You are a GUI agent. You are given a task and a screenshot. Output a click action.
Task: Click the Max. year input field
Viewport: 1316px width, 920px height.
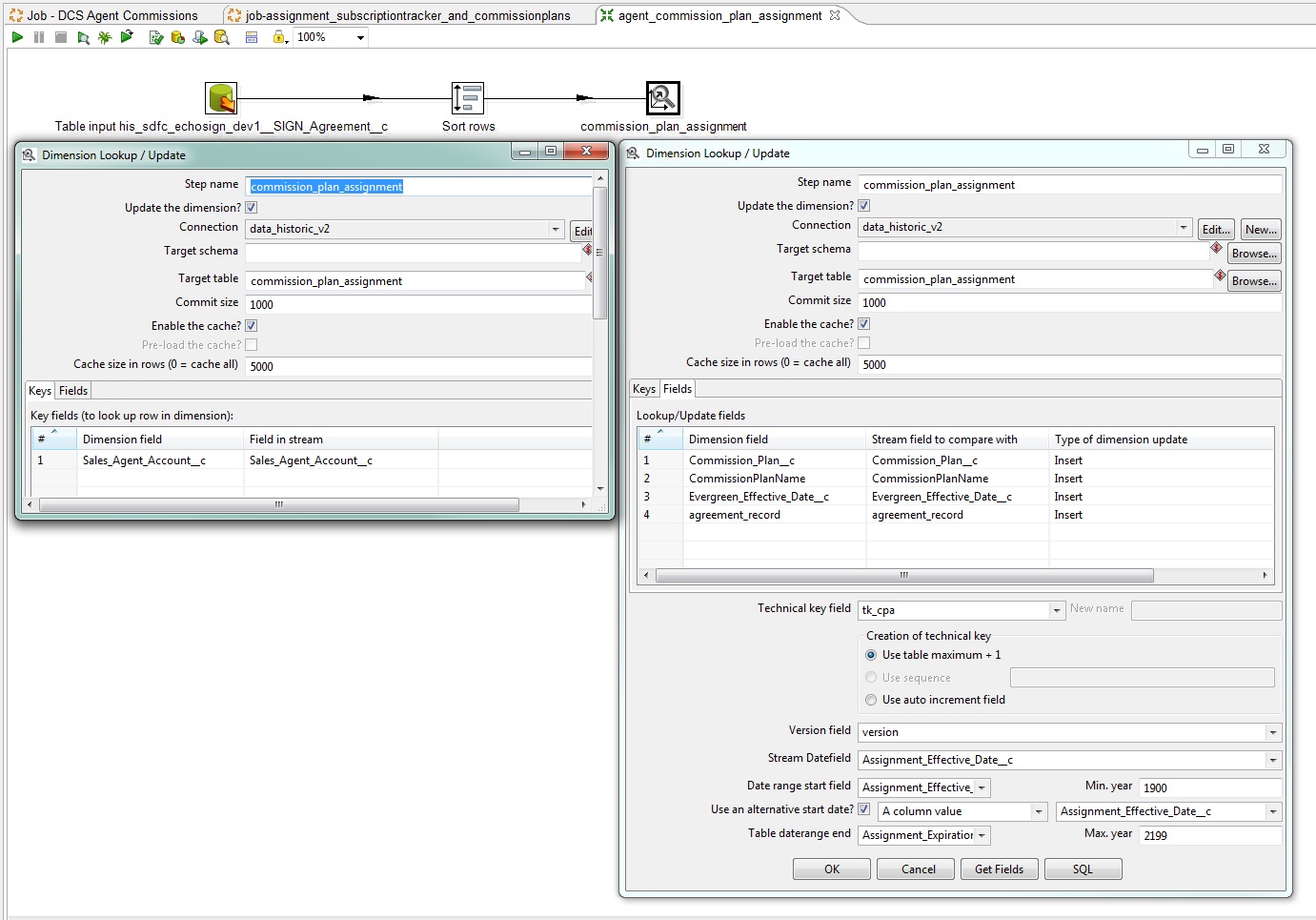(1210, 835)
